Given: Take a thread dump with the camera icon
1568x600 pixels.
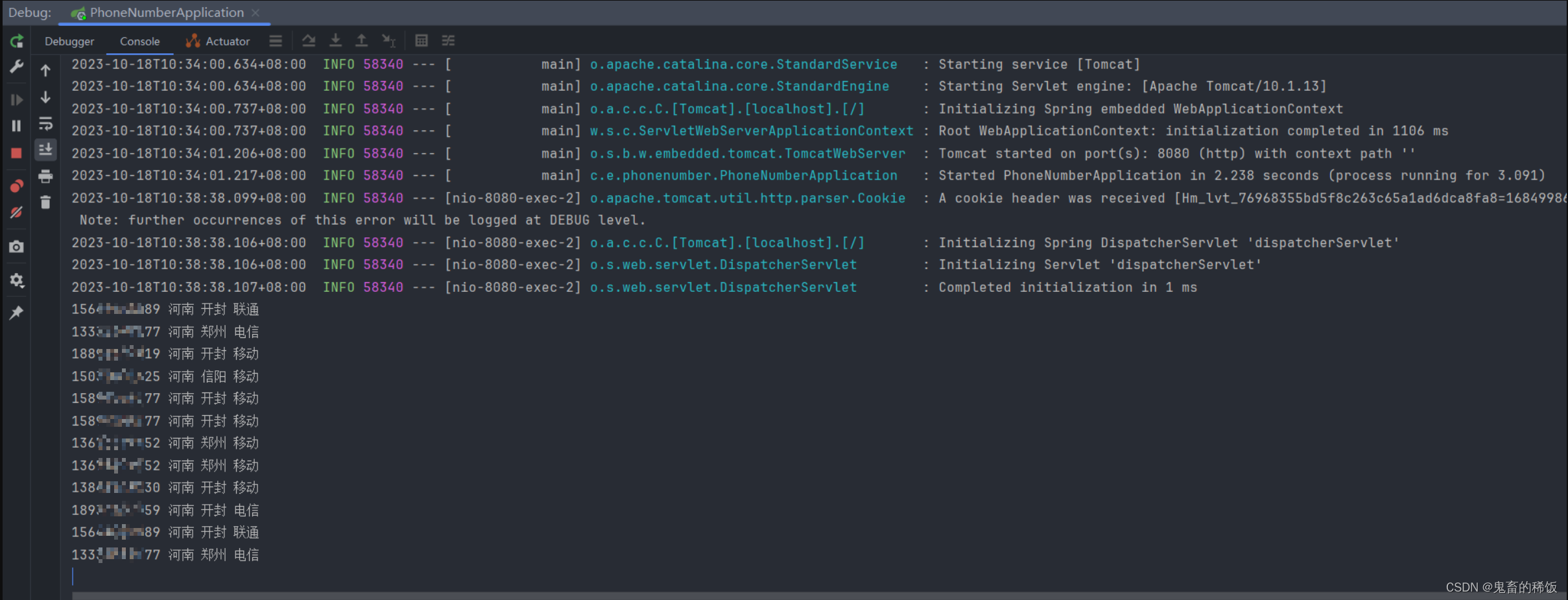Looking at the screenshot, I should tap(17, 247).
